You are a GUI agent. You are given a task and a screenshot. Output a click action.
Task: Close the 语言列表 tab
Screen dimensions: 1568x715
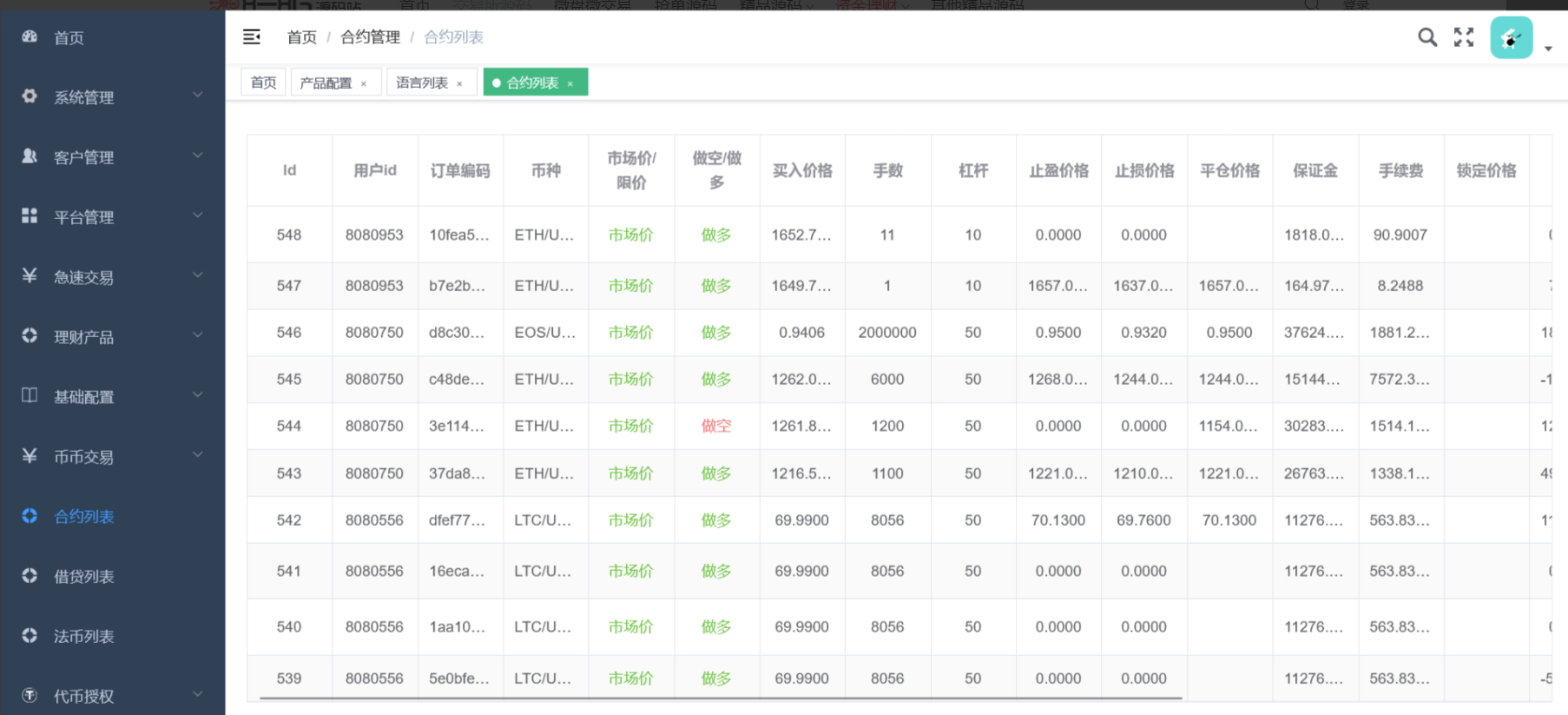(x=459, y=83)
